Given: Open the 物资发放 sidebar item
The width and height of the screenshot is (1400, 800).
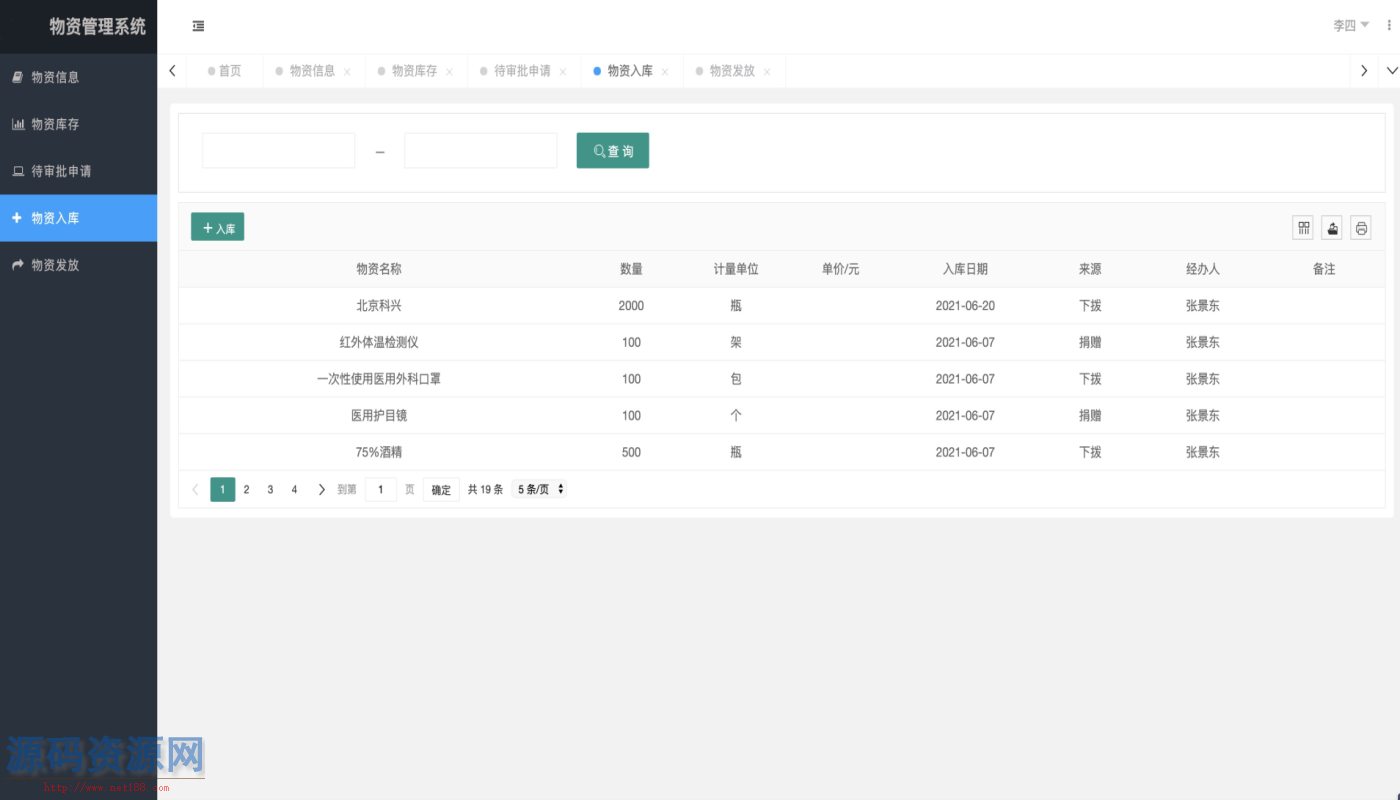Looking at the screenshot, I should (x=78, y=265).
